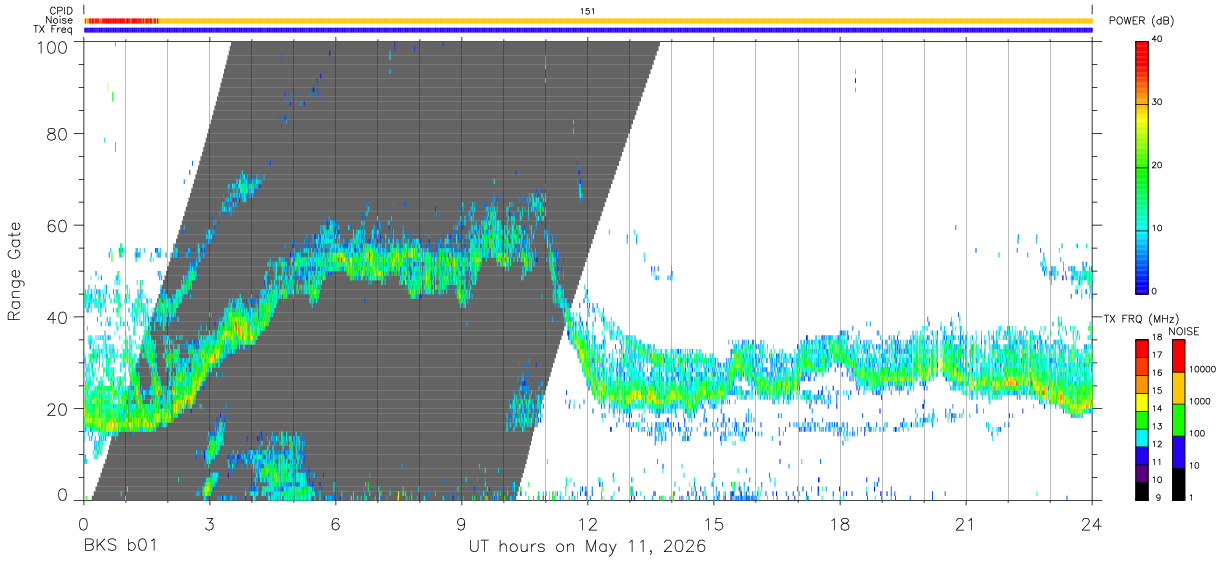This screenshot has width=1228, height=567.
Task: Click the CPID label at top left
Action: click(61, 11)
